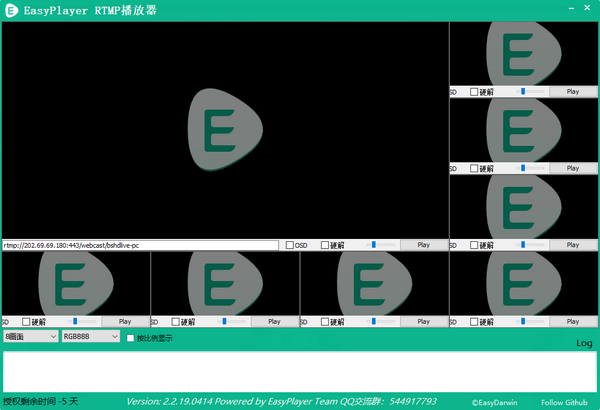Enable the OSD checkbox for main player
600x410 pixels.
290,245
